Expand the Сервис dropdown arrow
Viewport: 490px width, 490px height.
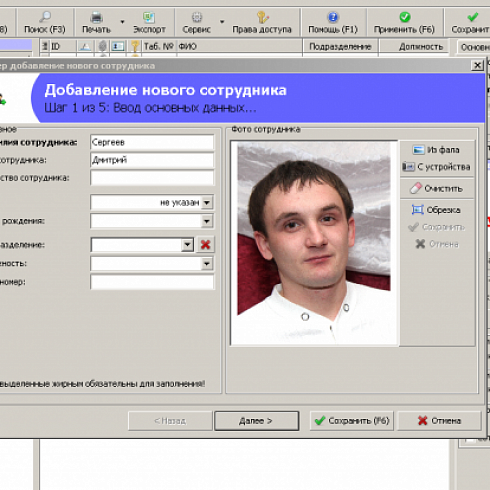click(x=222, y=22)
